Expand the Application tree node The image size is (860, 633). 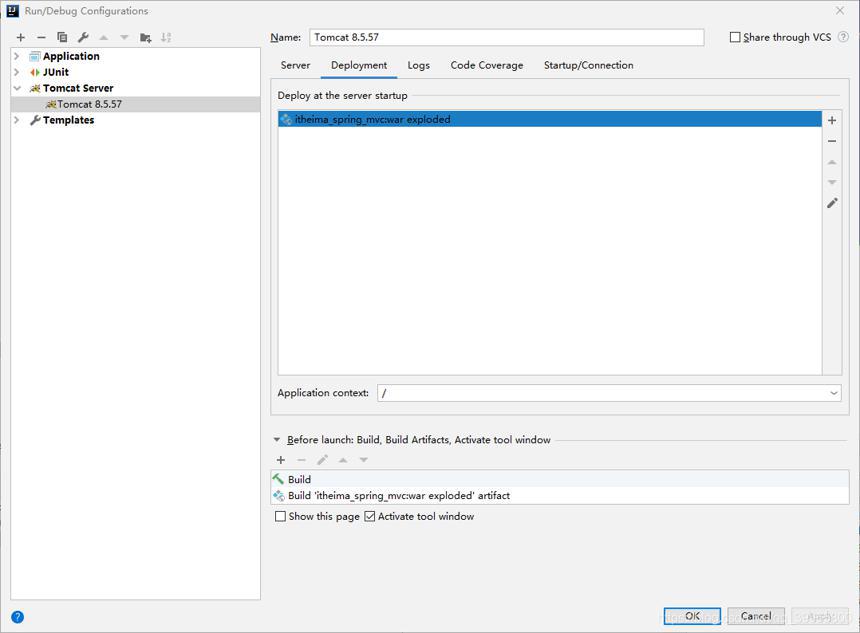point(16,56)
